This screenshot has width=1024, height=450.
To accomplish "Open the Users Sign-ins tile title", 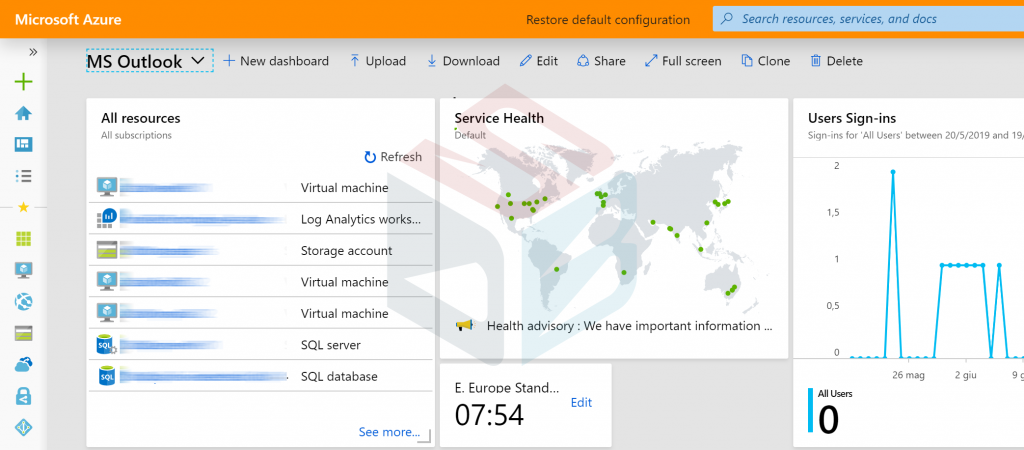I will pyautogui.click(x=852, y=118).
